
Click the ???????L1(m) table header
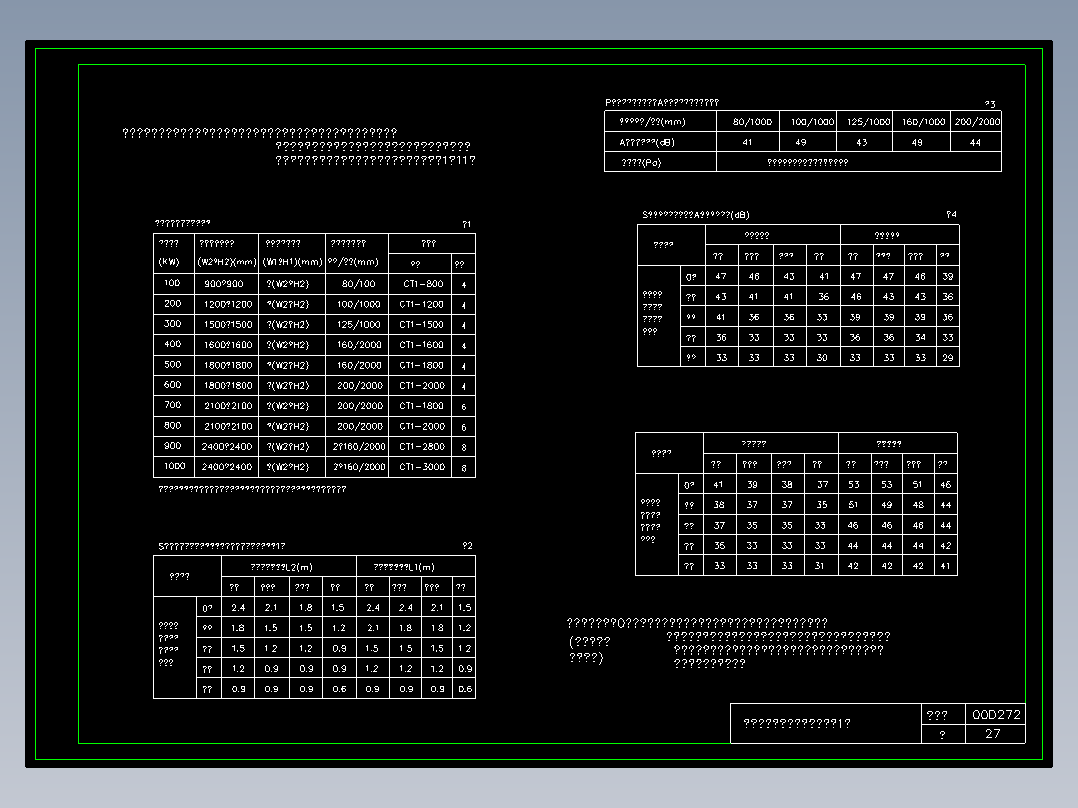pyautogui.click(x=404, y=567)
